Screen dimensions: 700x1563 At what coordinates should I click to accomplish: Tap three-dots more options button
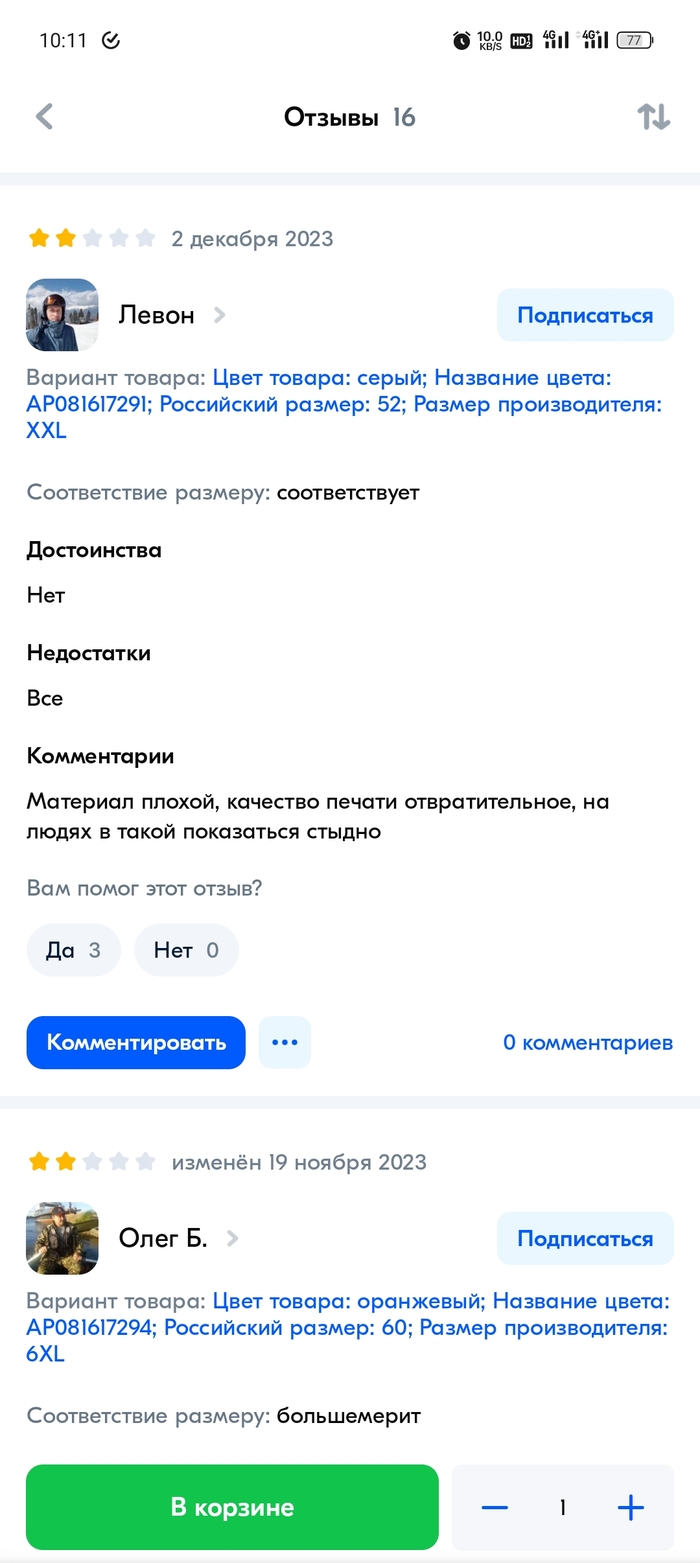[x=285, y=1042]
